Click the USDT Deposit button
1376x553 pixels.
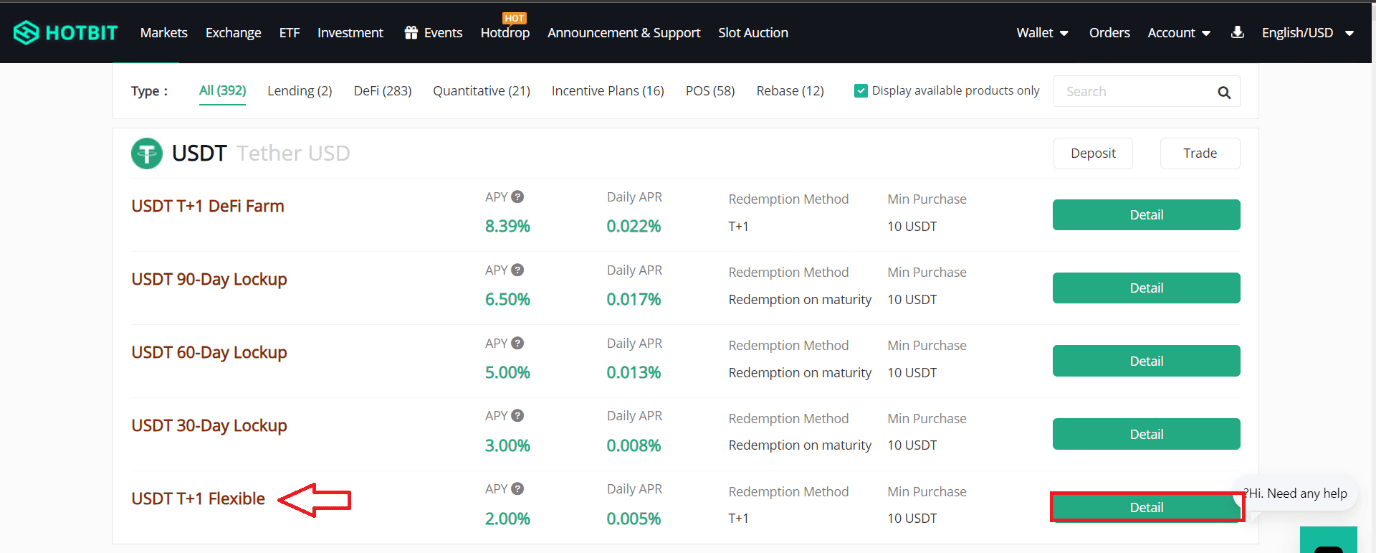coord(1092,153)
